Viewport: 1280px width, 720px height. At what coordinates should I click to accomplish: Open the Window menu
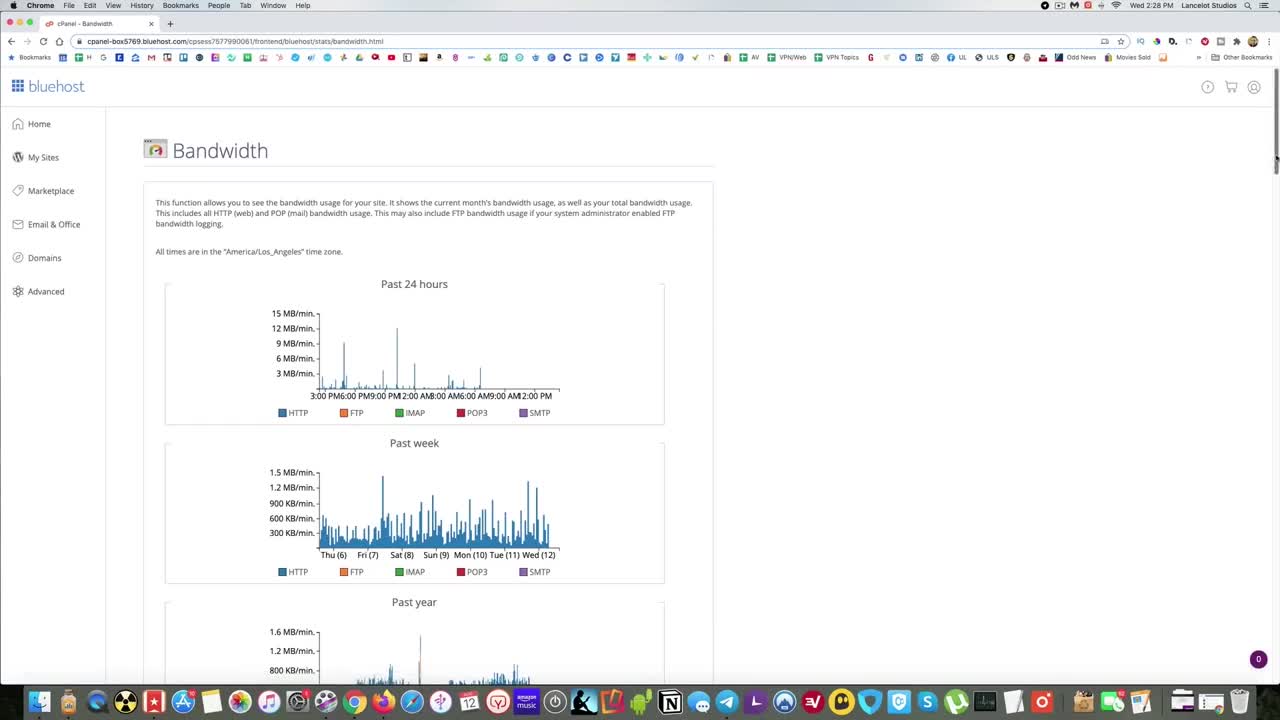(x=273, y=5)
